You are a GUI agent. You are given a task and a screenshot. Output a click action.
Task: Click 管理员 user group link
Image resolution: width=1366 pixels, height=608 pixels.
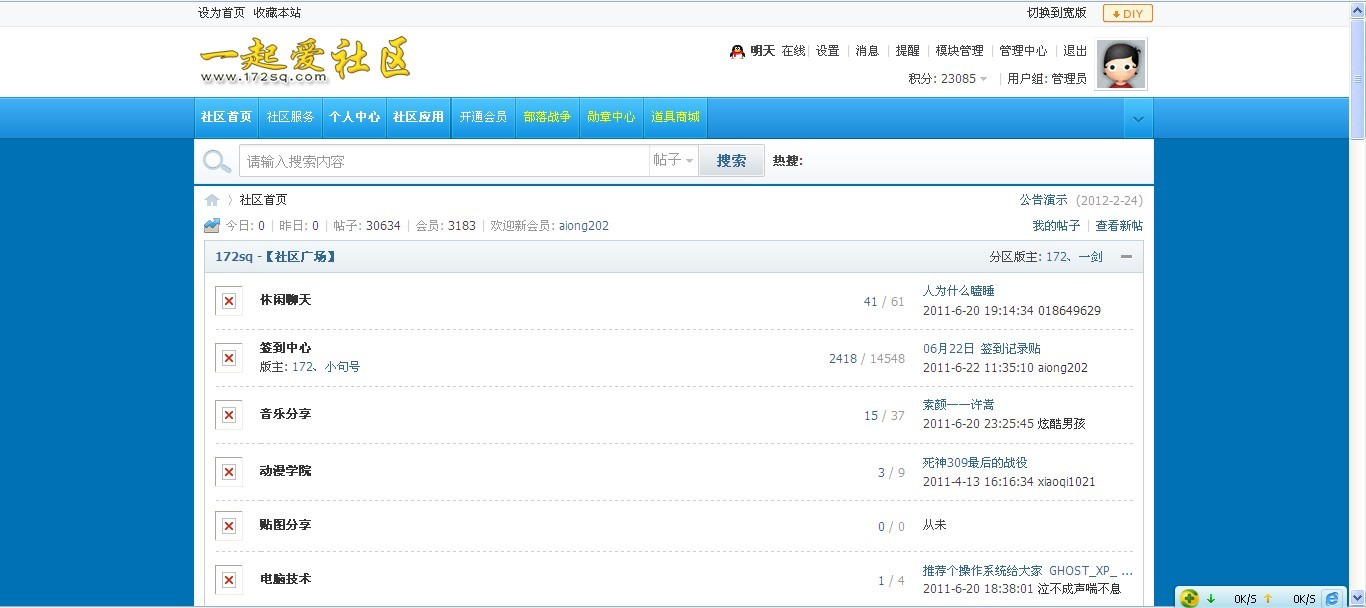click(1069, 79)
